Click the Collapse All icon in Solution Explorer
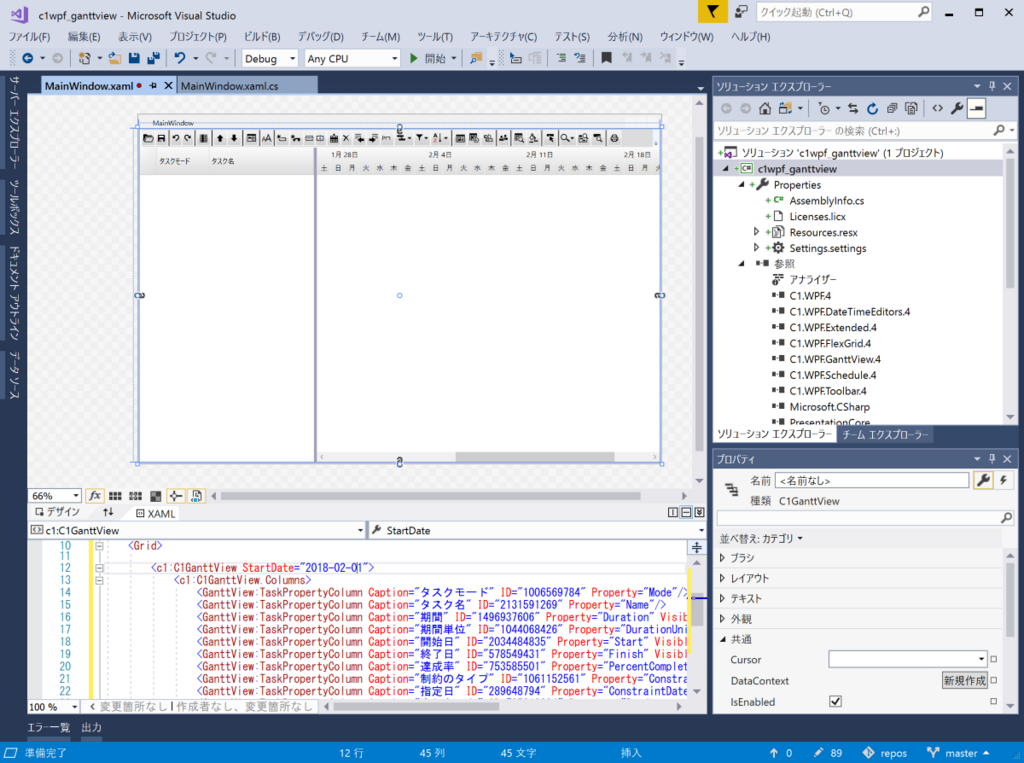 click(x=892, y=108)
